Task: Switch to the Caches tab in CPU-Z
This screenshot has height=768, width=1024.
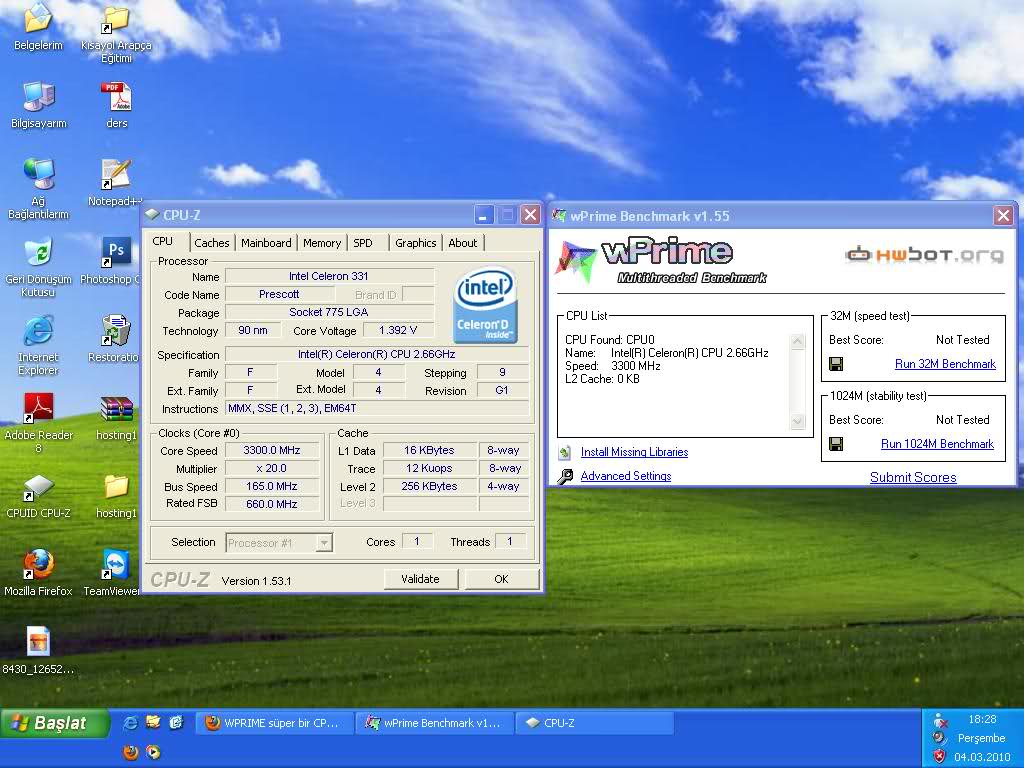Action: (212, 242)
